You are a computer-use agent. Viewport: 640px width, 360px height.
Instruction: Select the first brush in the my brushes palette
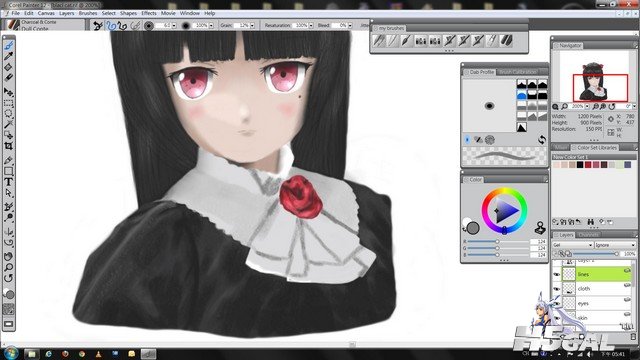[x=379, y=40]
